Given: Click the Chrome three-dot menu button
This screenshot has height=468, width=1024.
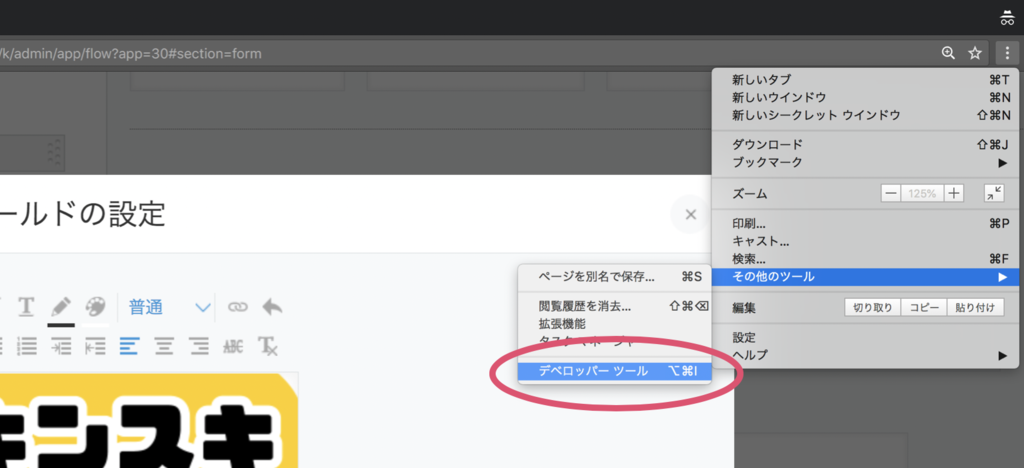Looking at the screenshot, I should 1006,53.
